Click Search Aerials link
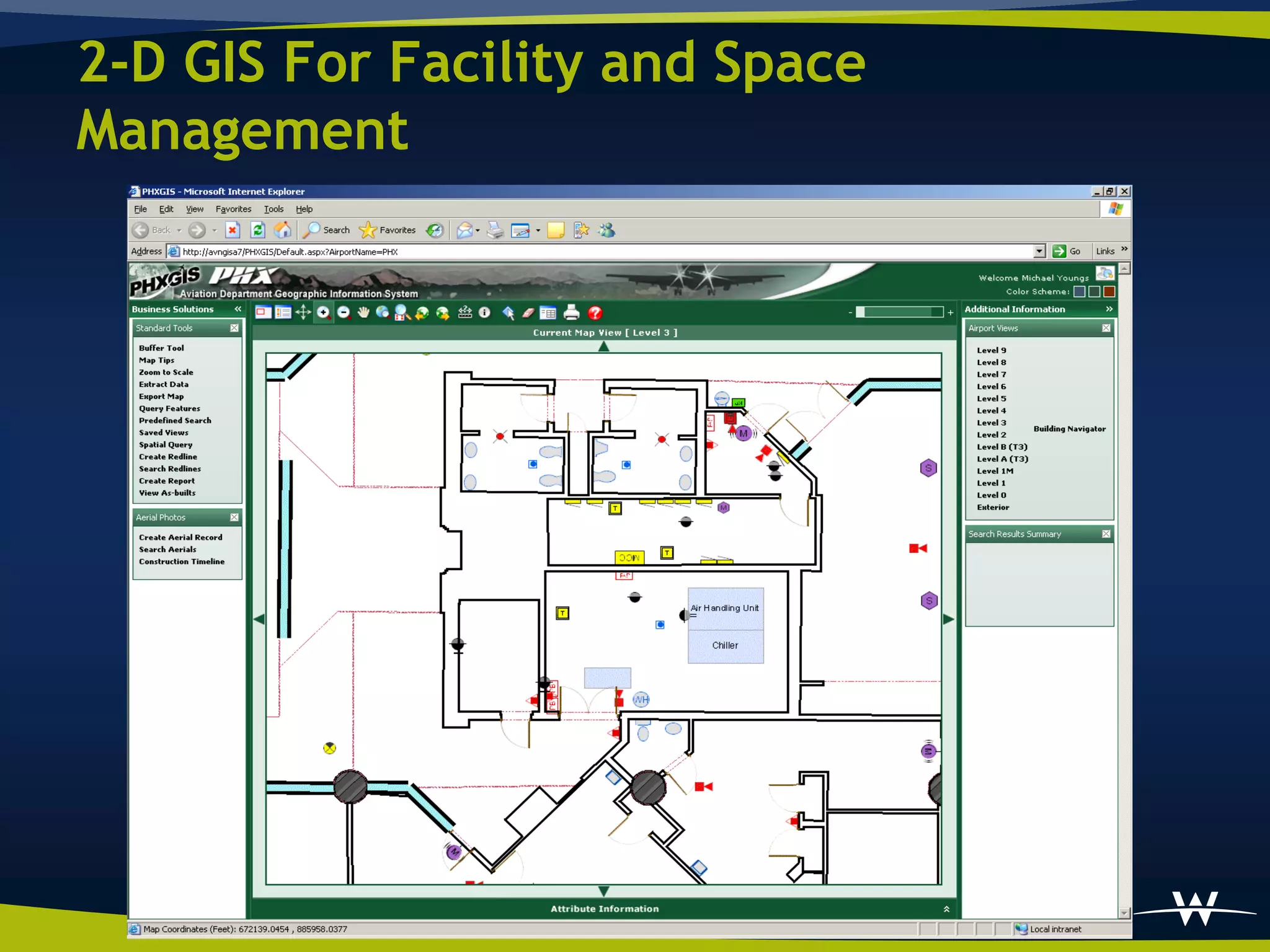The width and height of the screenshot is (1270, 952). point(167,549)
